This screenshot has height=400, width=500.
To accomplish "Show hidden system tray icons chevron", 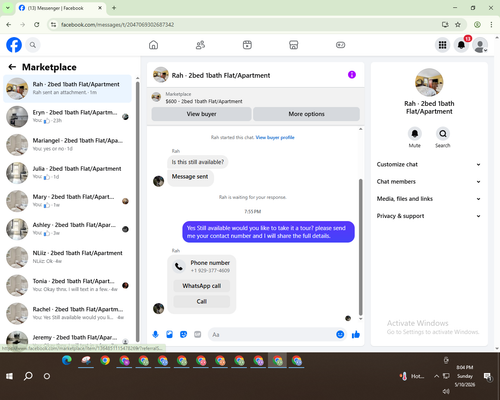I will coord(436,376).
